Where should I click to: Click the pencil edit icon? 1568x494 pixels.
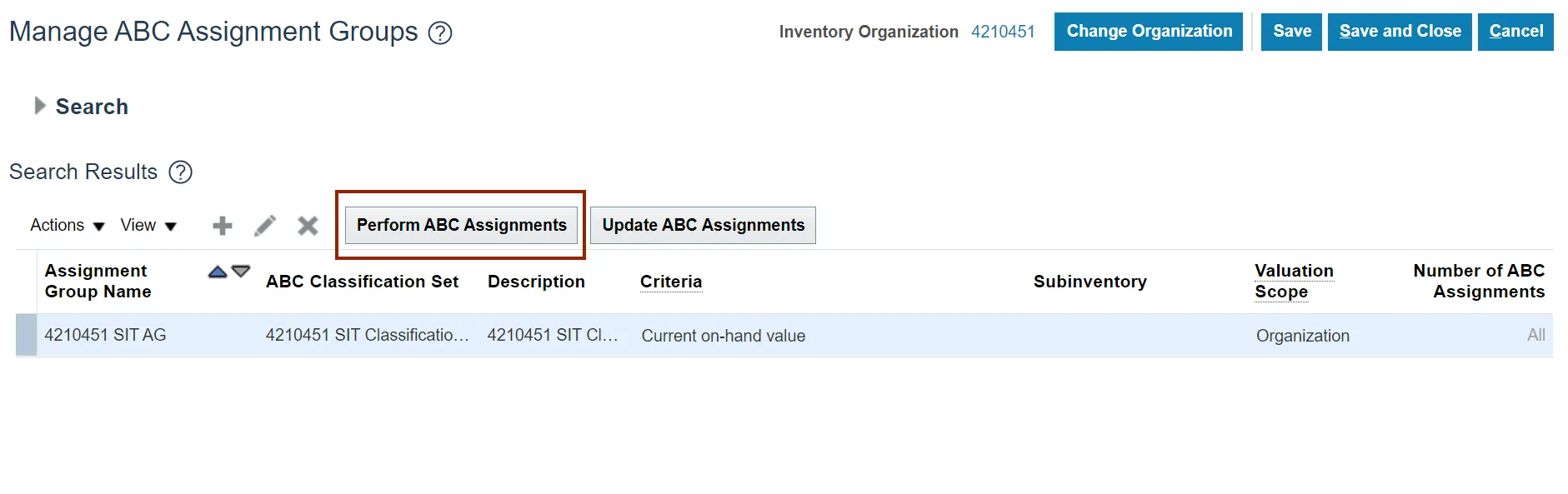coord(265,226)
